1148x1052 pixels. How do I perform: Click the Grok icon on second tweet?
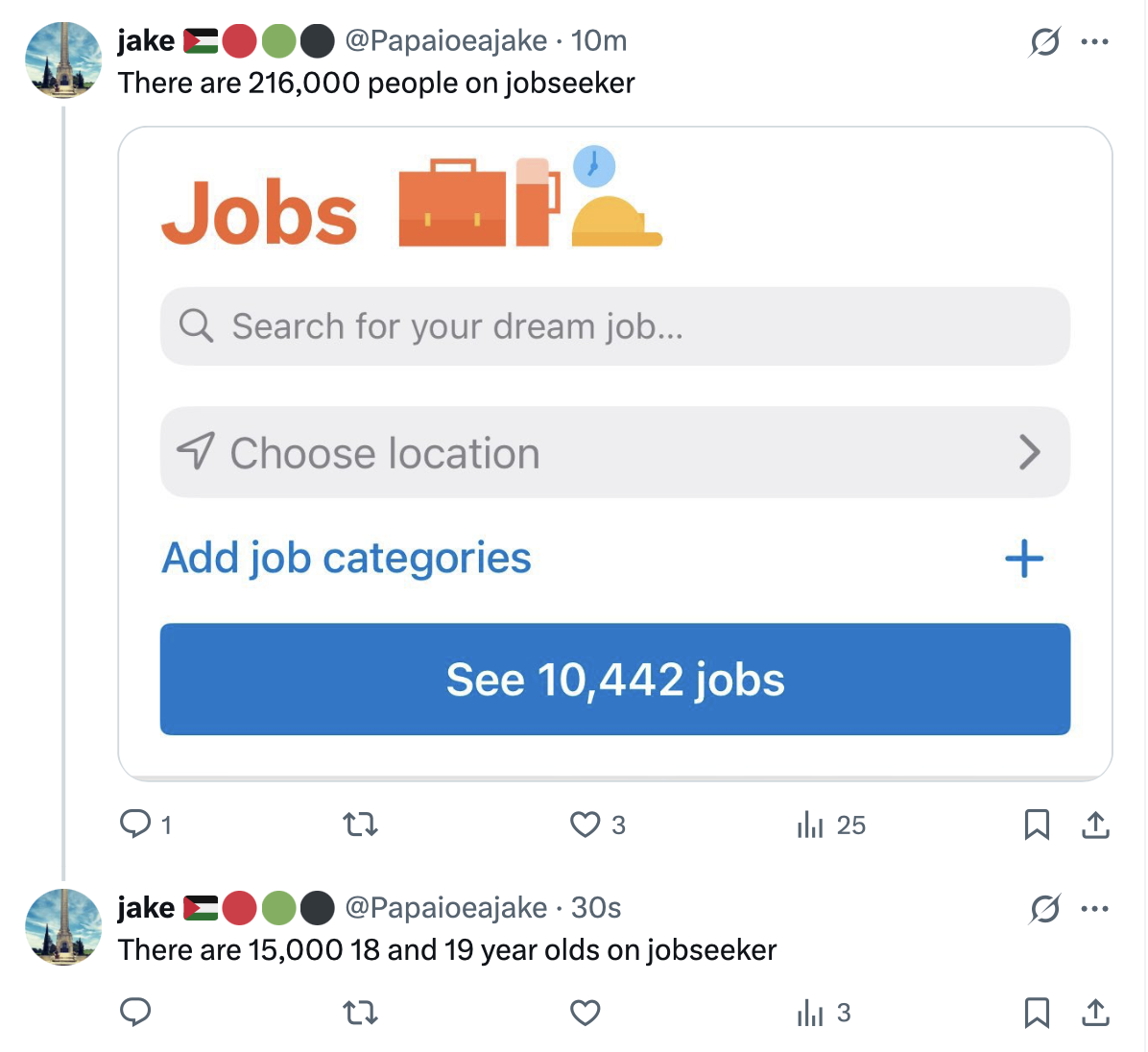pyautogui.click(x=1044, y=908)
